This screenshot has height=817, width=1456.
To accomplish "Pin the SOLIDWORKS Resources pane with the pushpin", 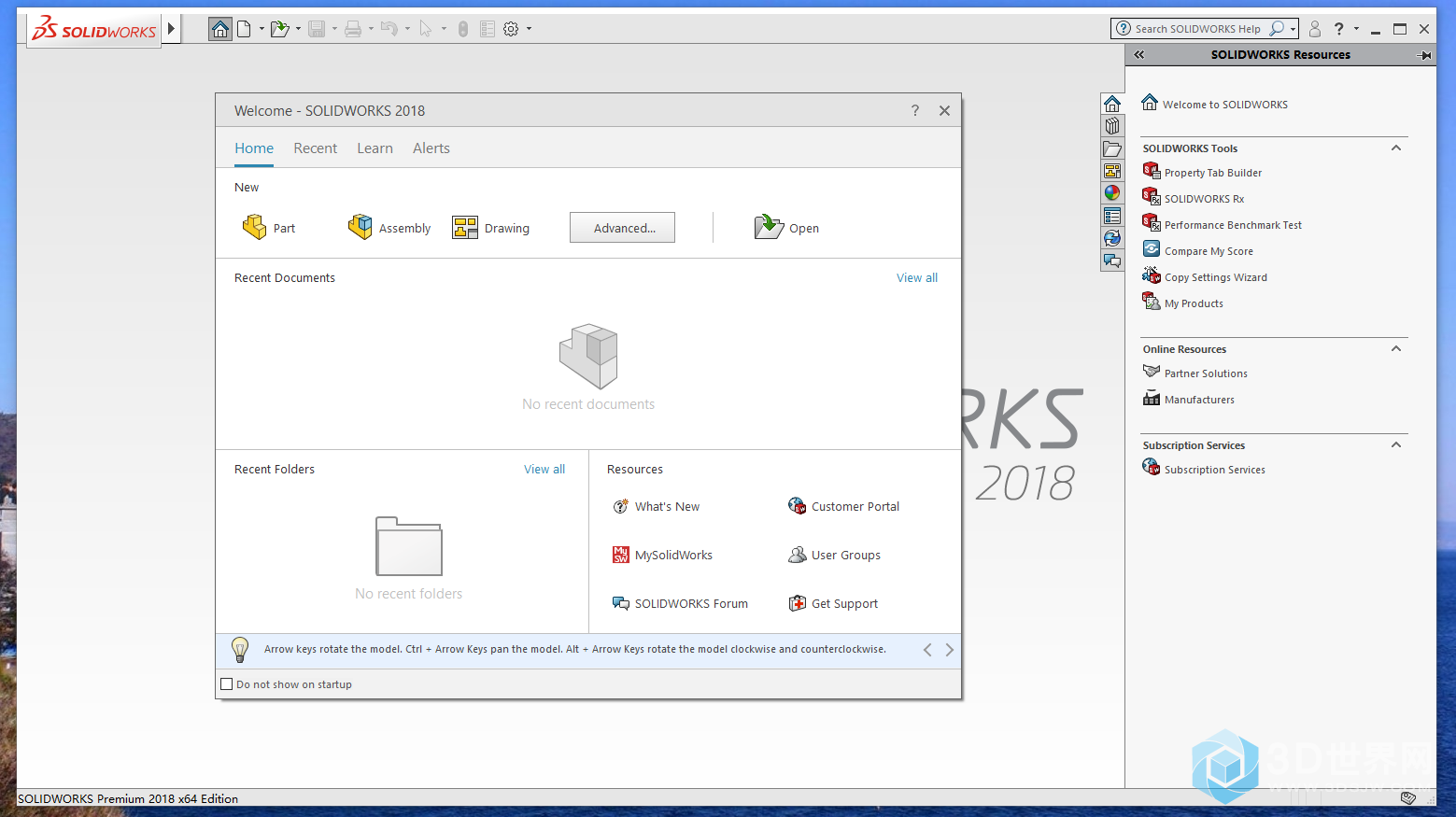I will point(1424,55).
